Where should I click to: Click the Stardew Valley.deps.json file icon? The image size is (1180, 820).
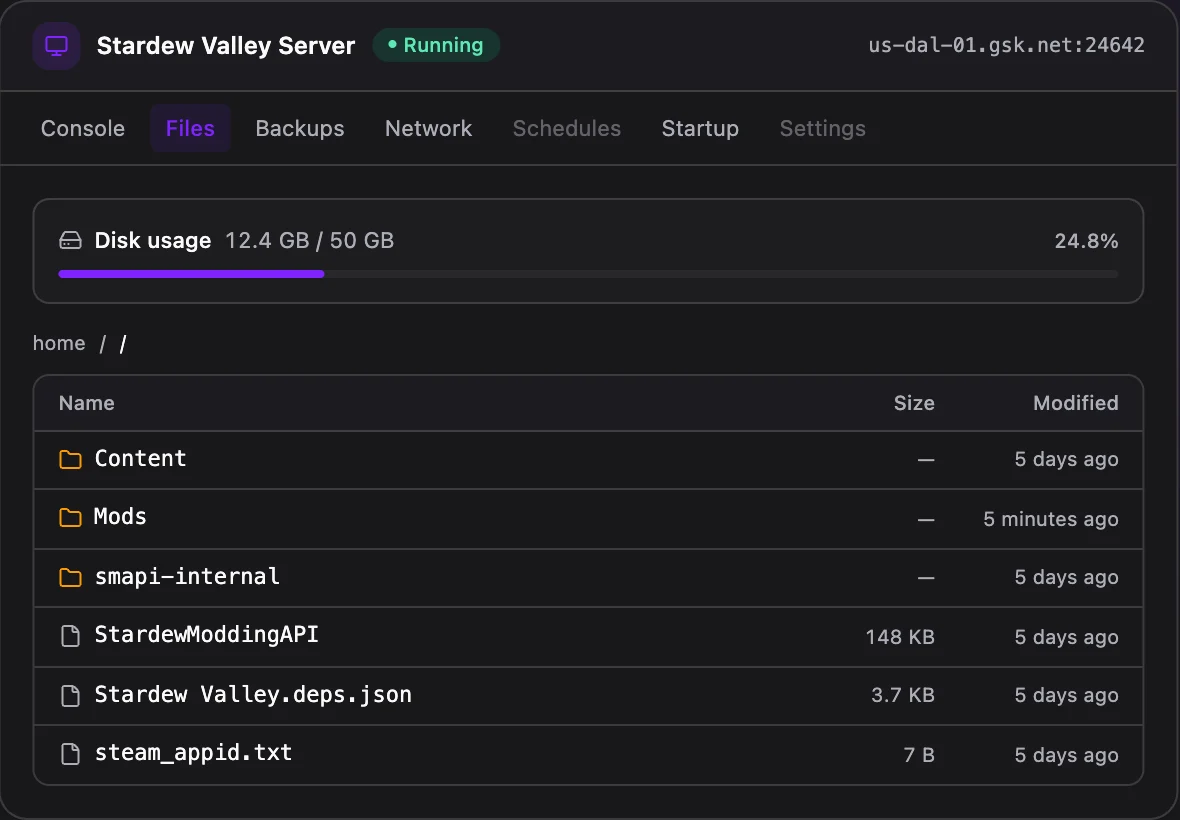tap(70, 695)
